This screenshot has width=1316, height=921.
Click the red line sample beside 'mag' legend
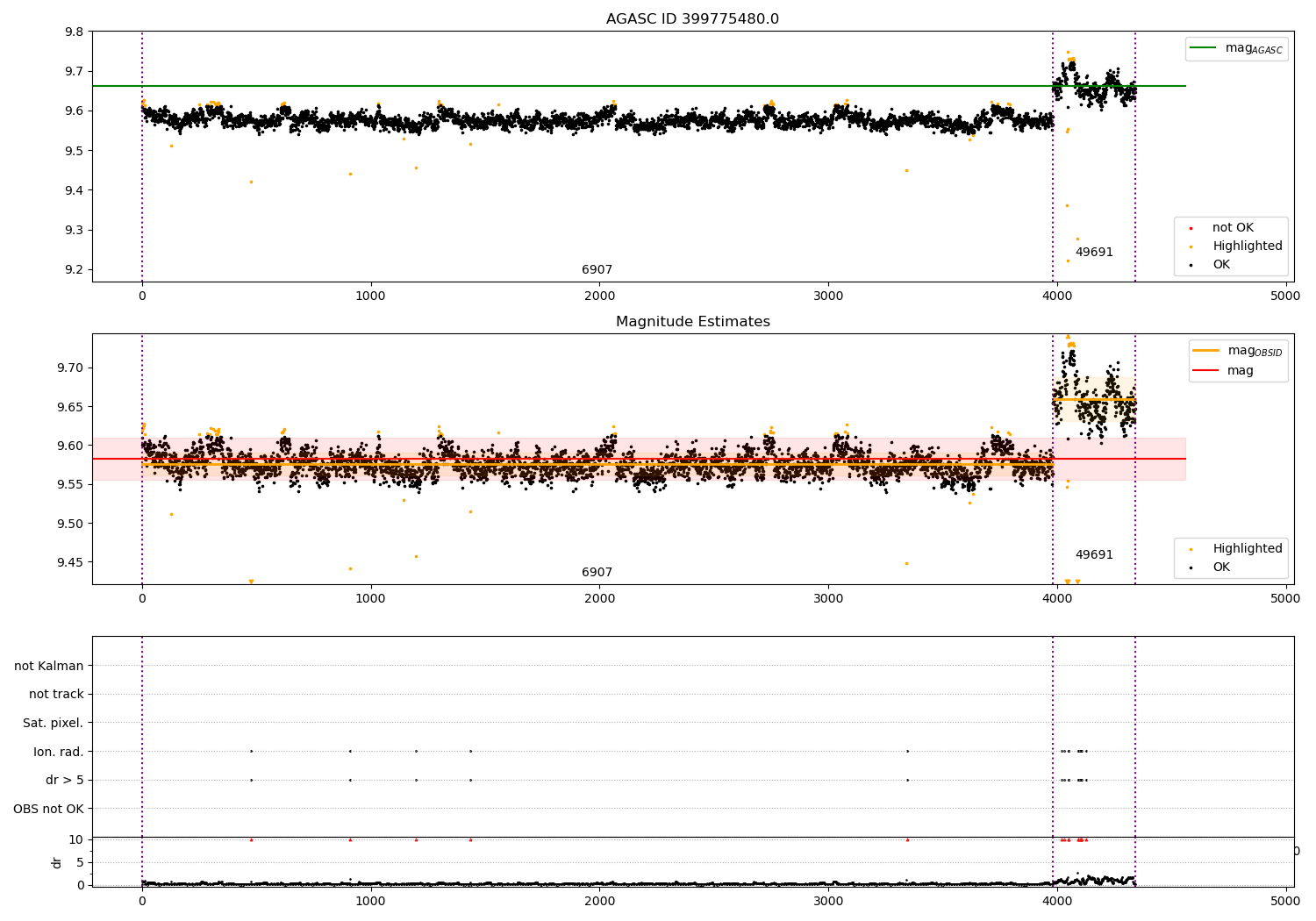click(x=1206, y=371)
